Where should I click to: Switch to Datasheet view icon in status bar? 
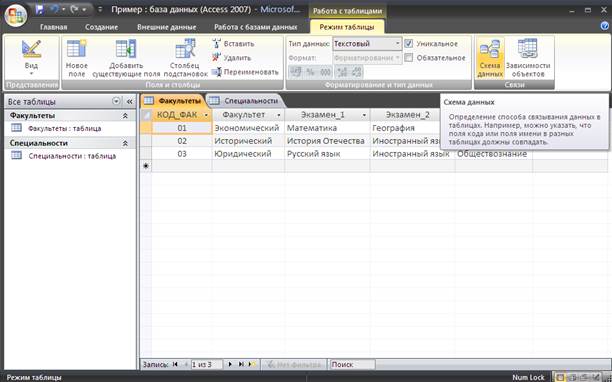pos(560,377)
